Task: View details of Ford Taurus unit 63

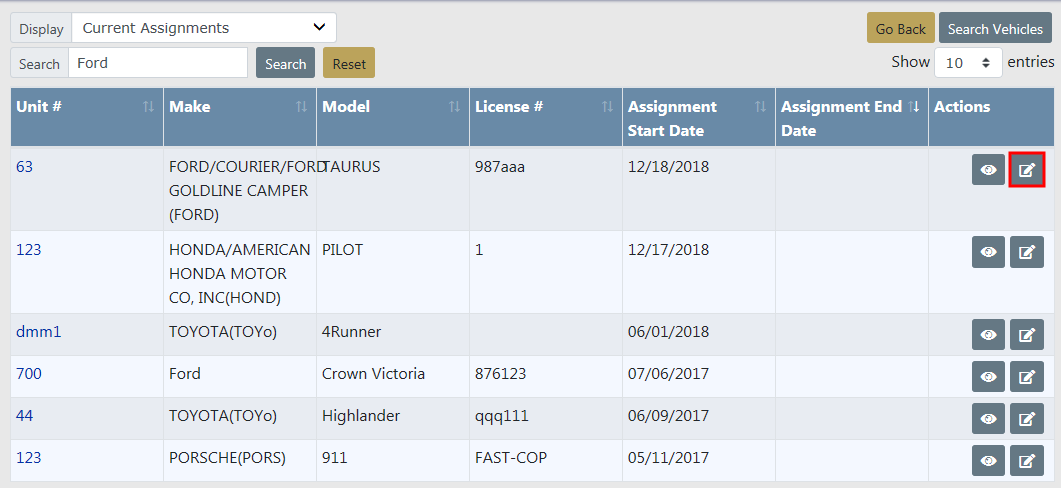Action: pyautogui.click(x=988, y=170)
